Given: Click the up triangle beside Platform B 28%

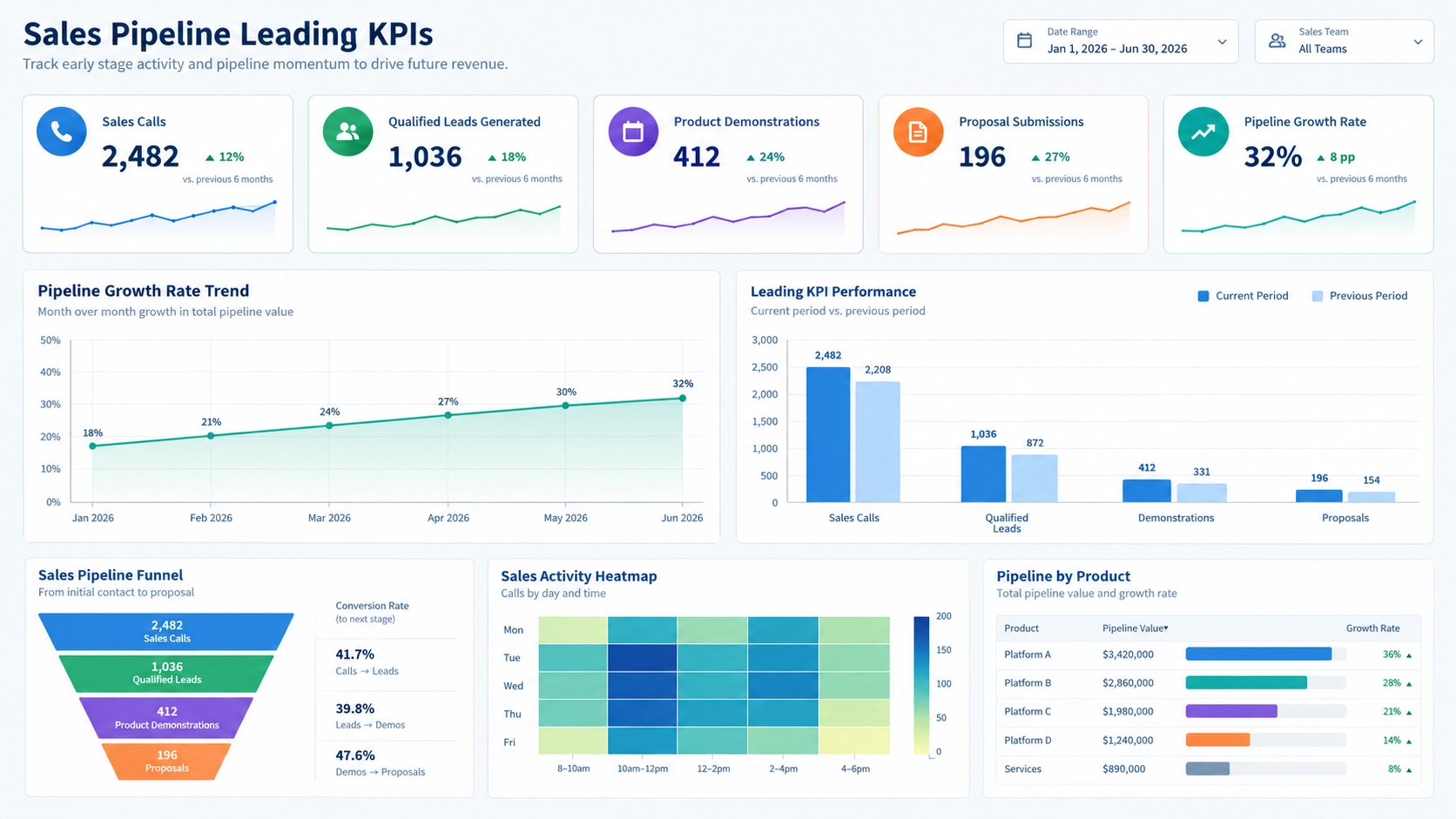Looking at the screenshot, I should 1409,684.
